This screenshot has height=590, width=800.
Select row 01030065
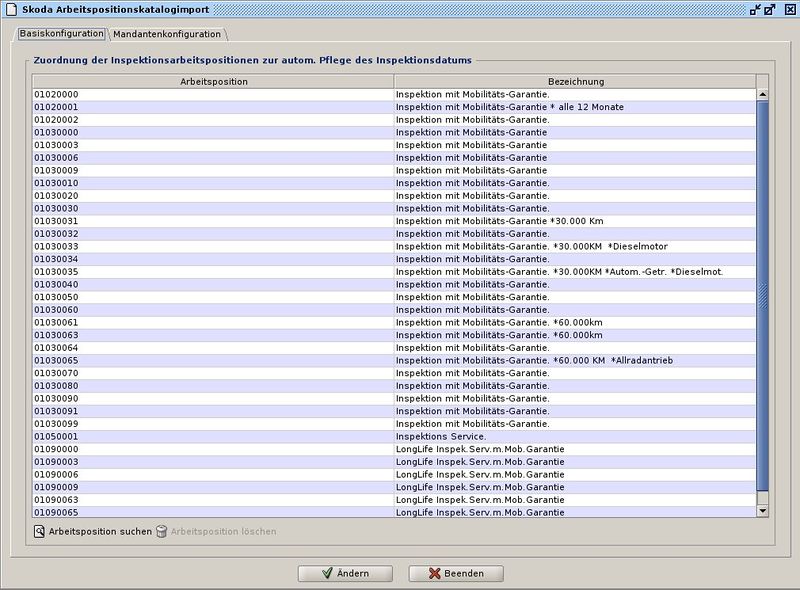pos(394,360)
